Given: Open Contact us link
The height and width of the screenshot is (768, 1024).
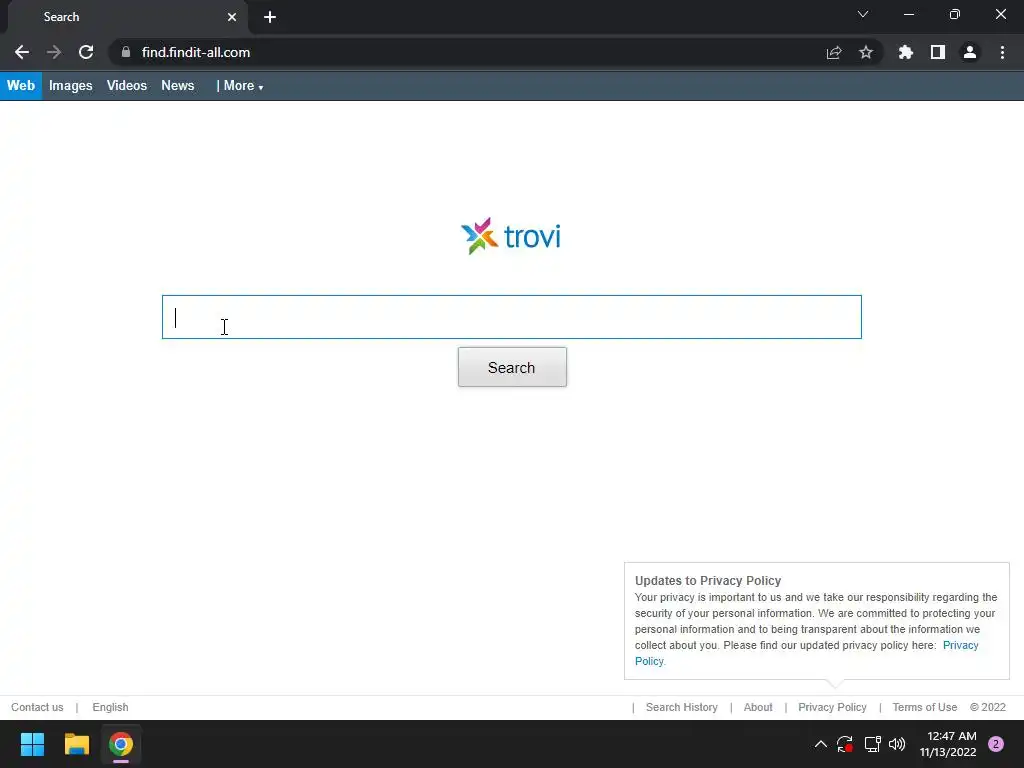Looking at the screenshot, I should [x=37, y=707].
